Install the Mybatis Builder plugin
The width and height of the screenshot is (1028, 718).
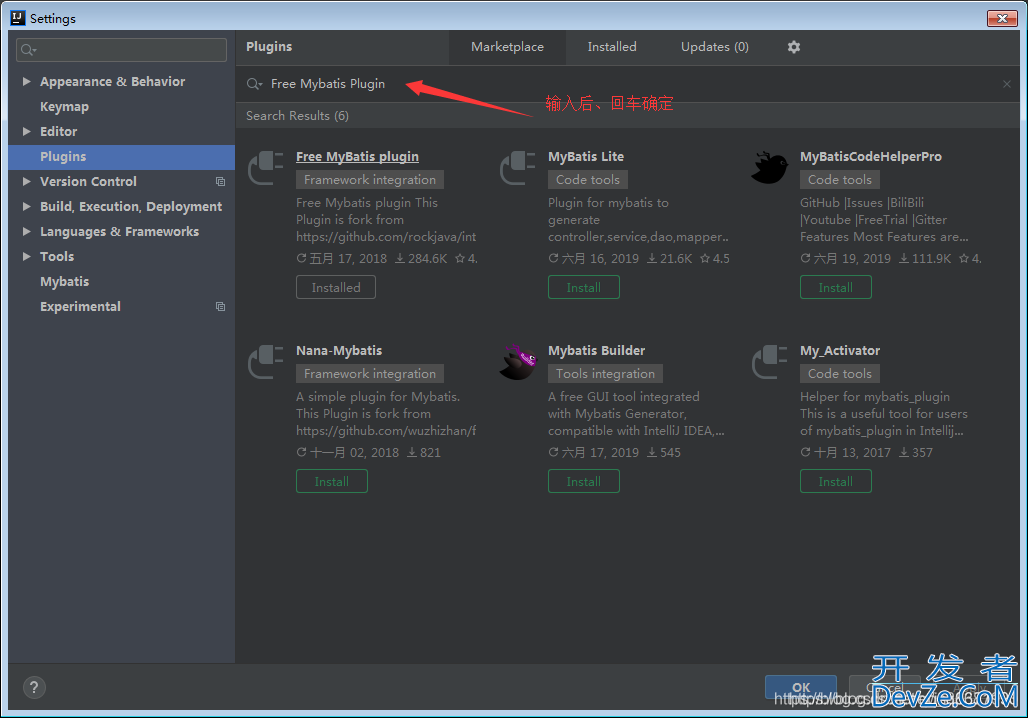click(583, 481)
